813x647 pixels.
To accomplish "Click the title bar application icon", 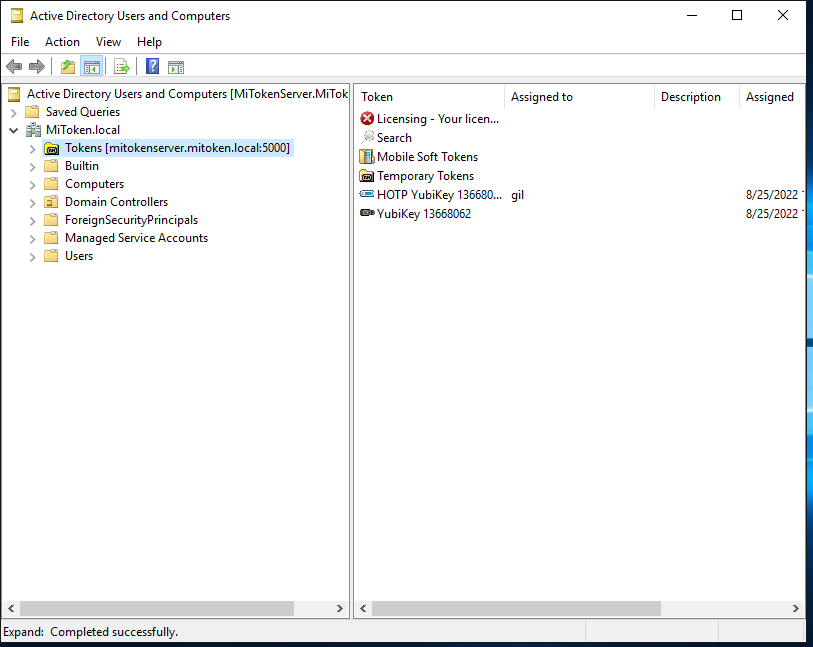I will pos(17,16).
